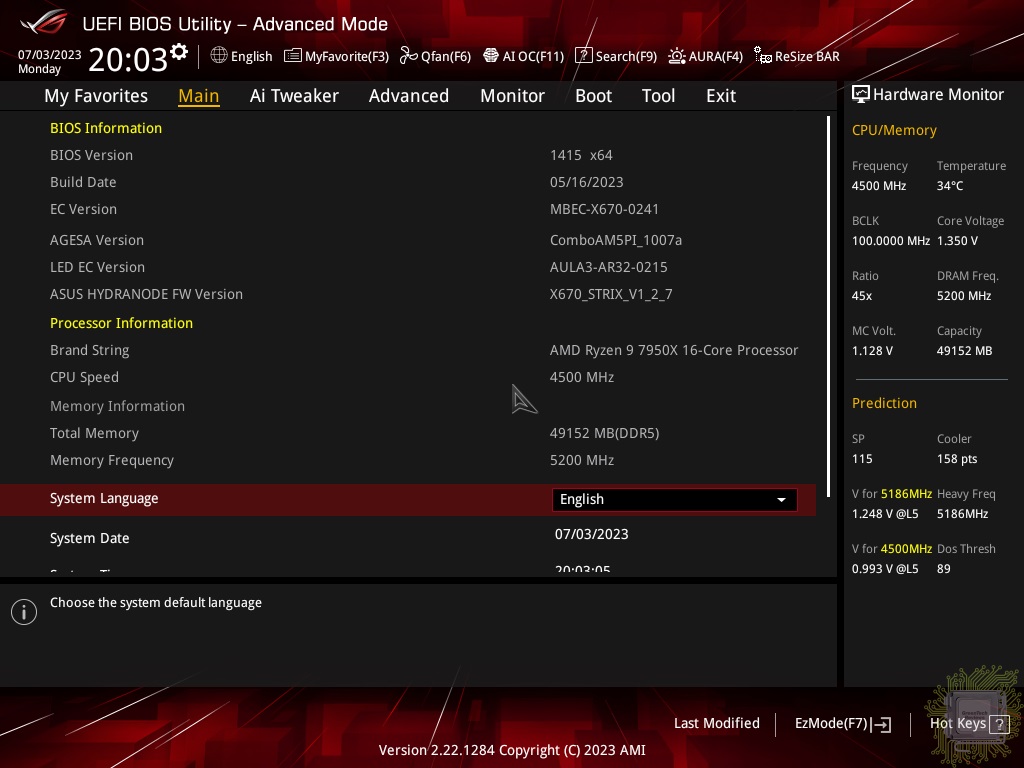
Task: Click the globe language icon
Action: point(219,56)
